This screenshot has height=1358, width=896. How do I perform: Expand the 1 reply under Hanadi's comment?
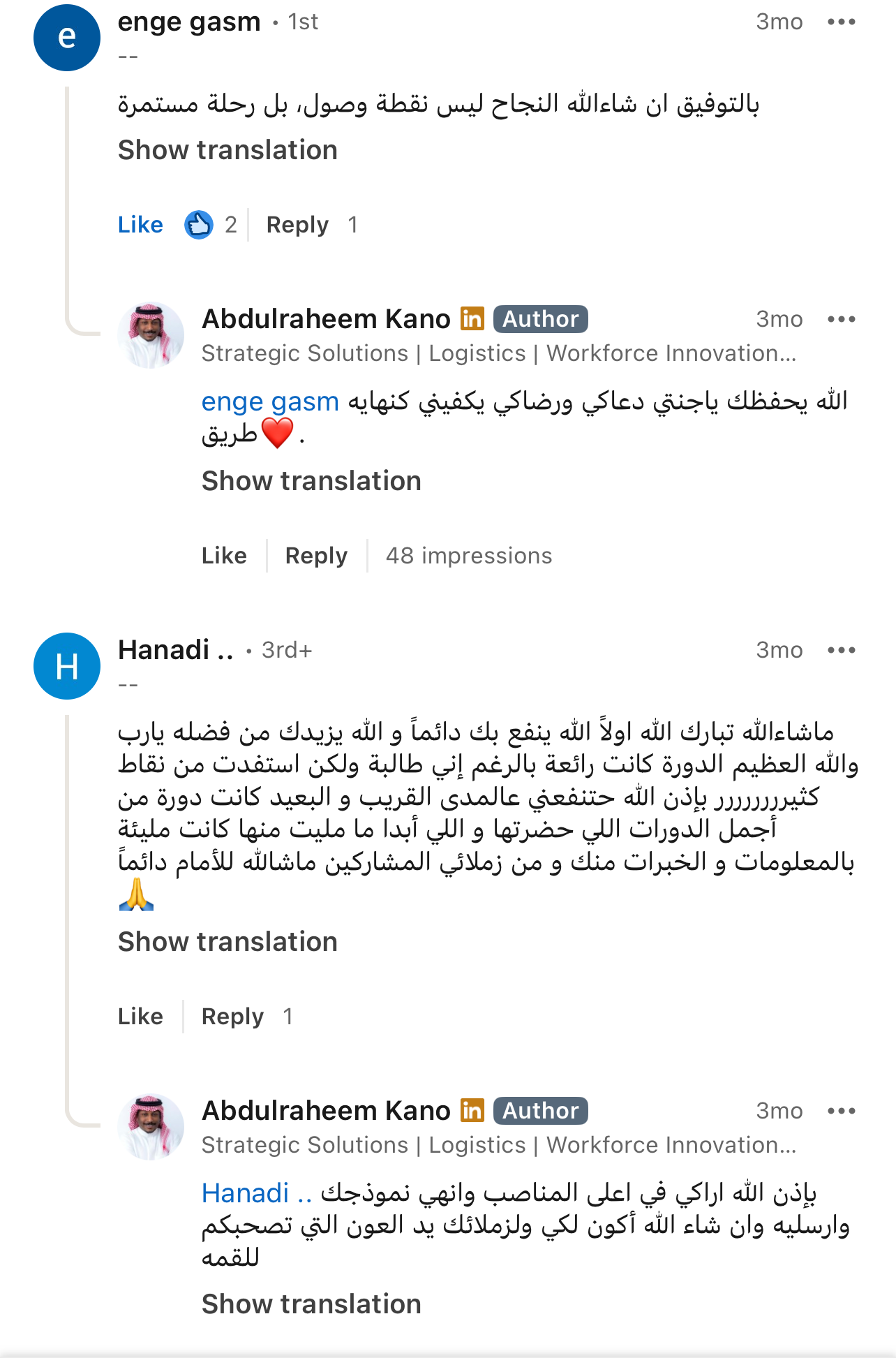288,1016
